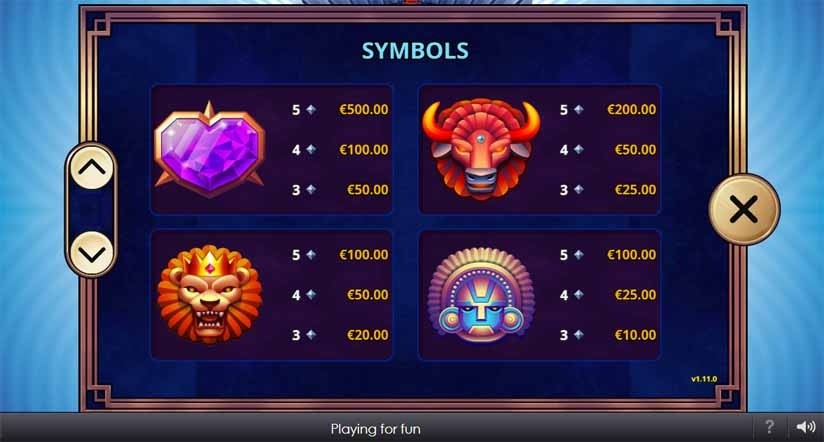Image resolution: width=824 pixels, height=442 pixels.
Task: Click the version label v1.11.0
Action: [704, 379]
